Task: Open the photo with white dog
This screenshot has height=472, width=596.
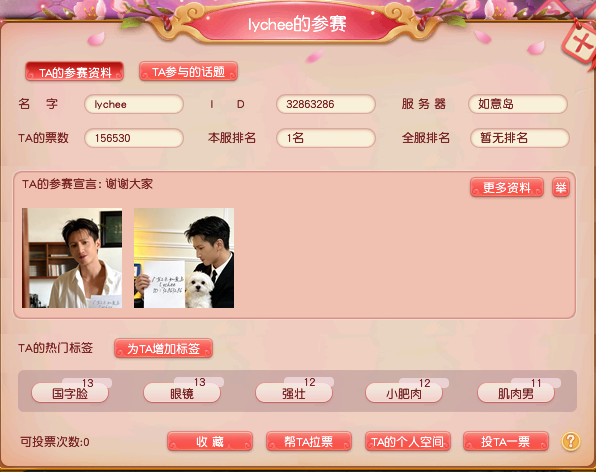Action: pyautogui.click(x=184, y=258)
